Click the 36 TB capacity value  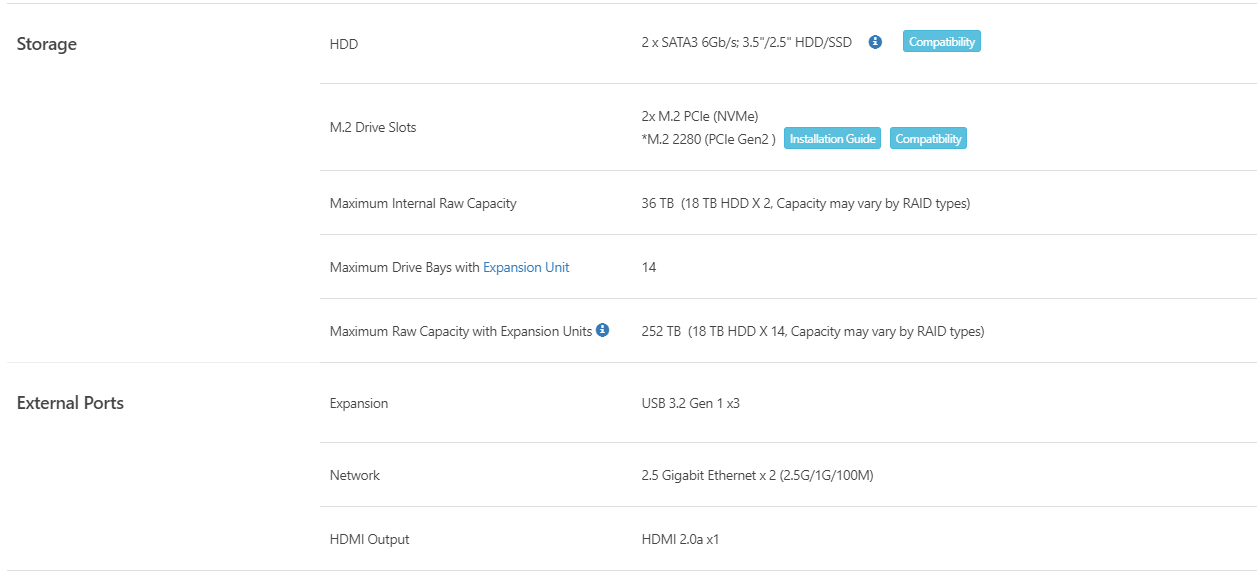(657, 203)
